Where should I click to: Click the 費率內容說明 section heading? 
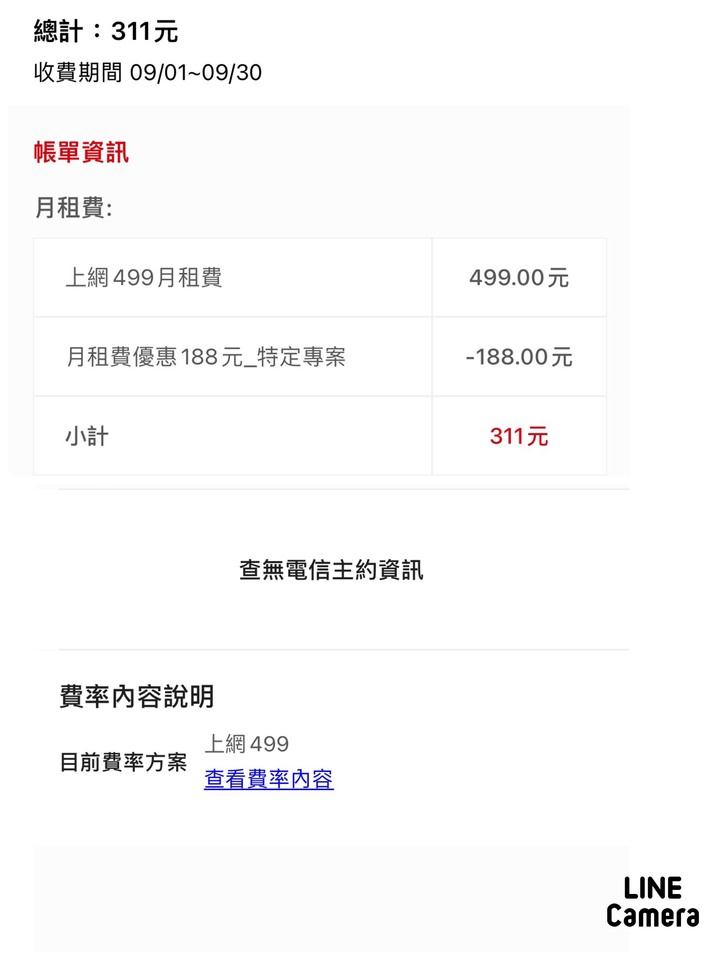(x=137, y=696)
